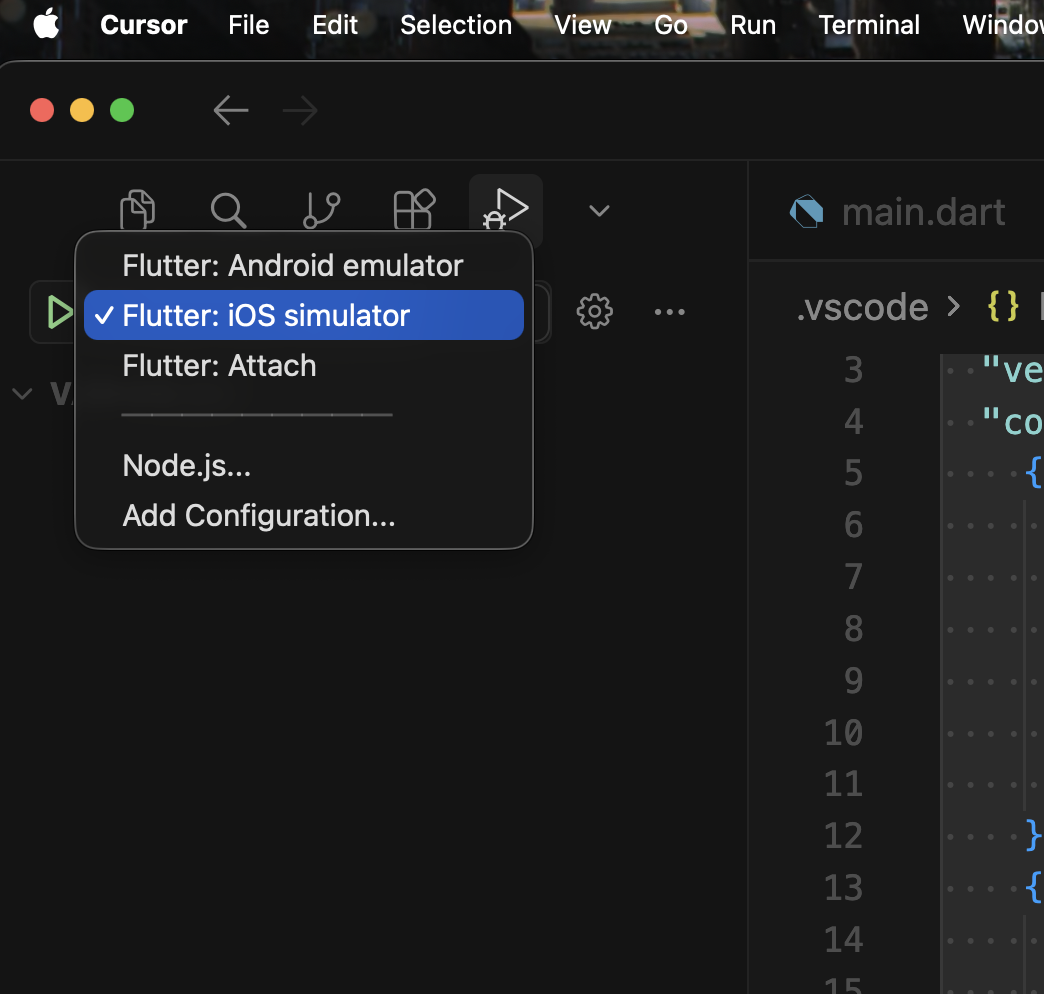
Task: Click line number 10 in gutter
Action: click(844, 733)
